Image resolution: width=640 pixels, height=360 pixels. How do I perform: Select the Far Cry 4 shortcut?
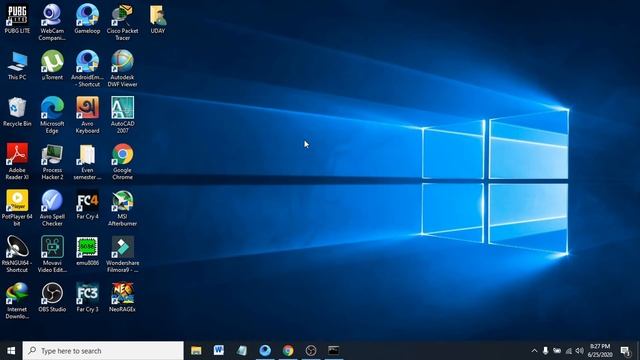[x=87, y=205]
